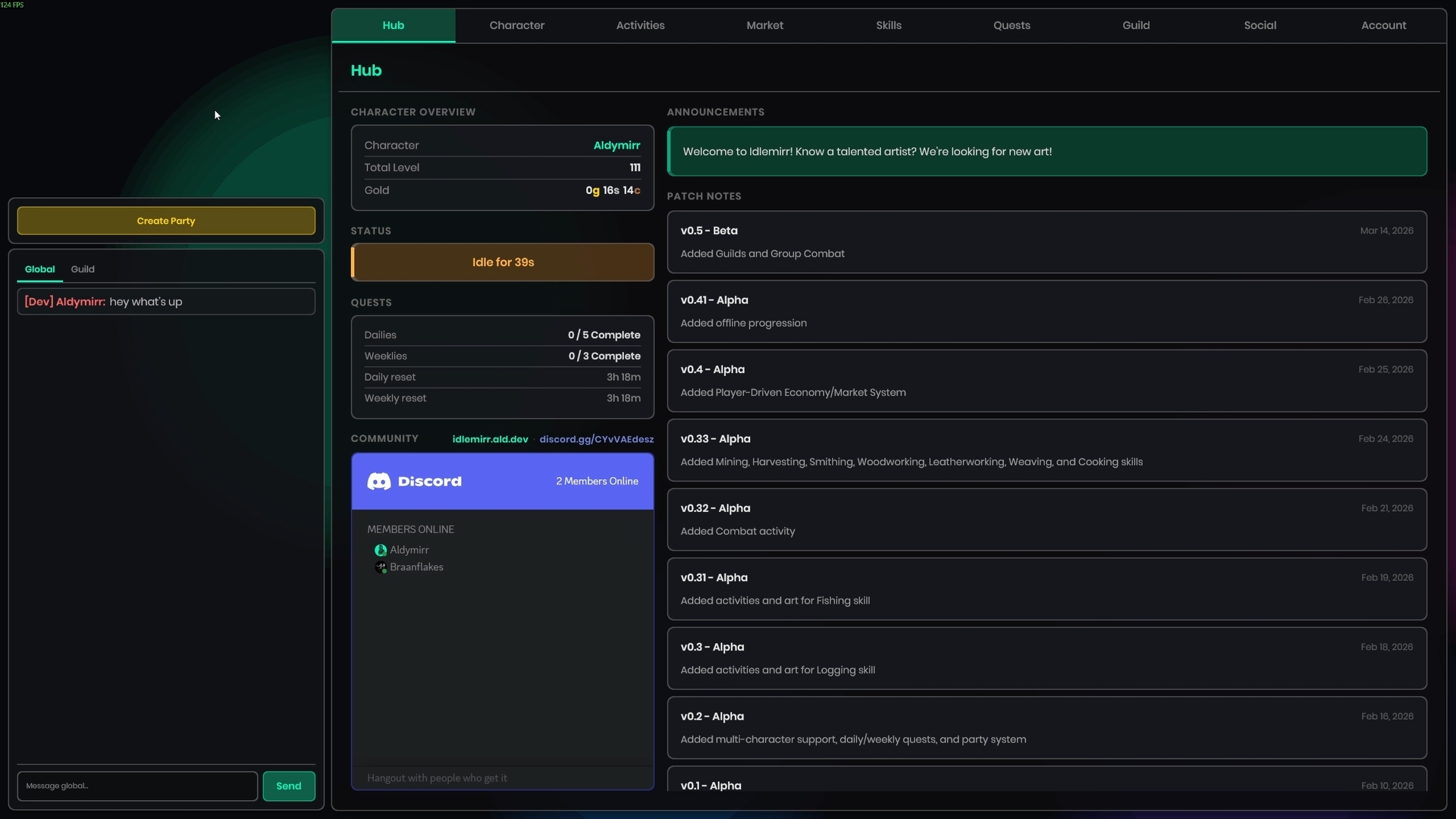Click the Welcome to Idlemirr announcement banner
1456x819 pixels.
(1046, 152)
